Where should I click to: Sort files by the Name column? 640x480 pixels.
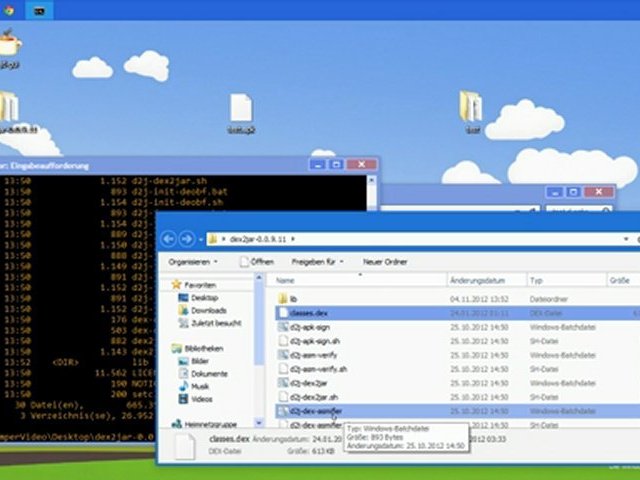(x=286, y=281)
